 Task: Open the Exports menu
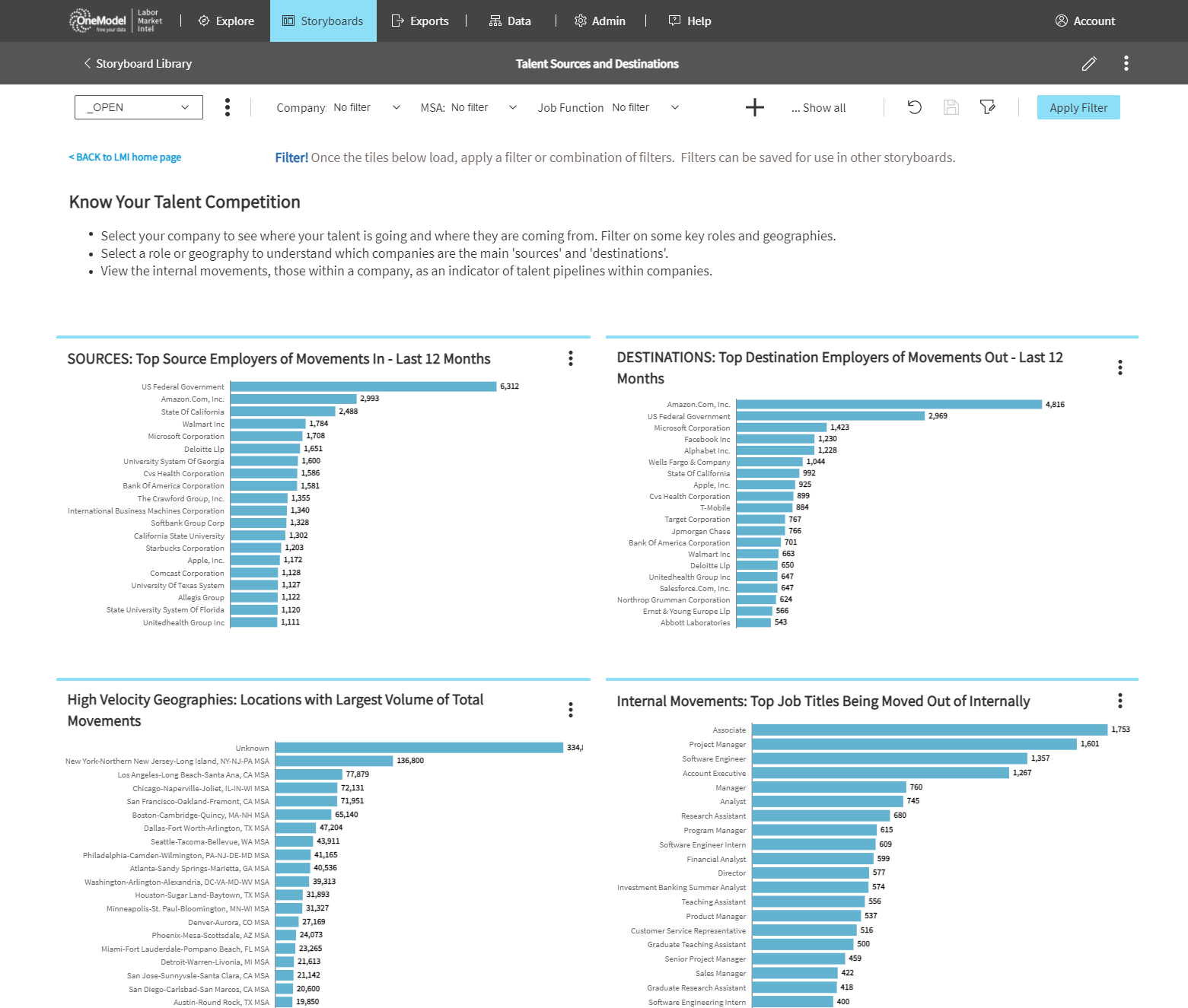click(x=420, y=21)
